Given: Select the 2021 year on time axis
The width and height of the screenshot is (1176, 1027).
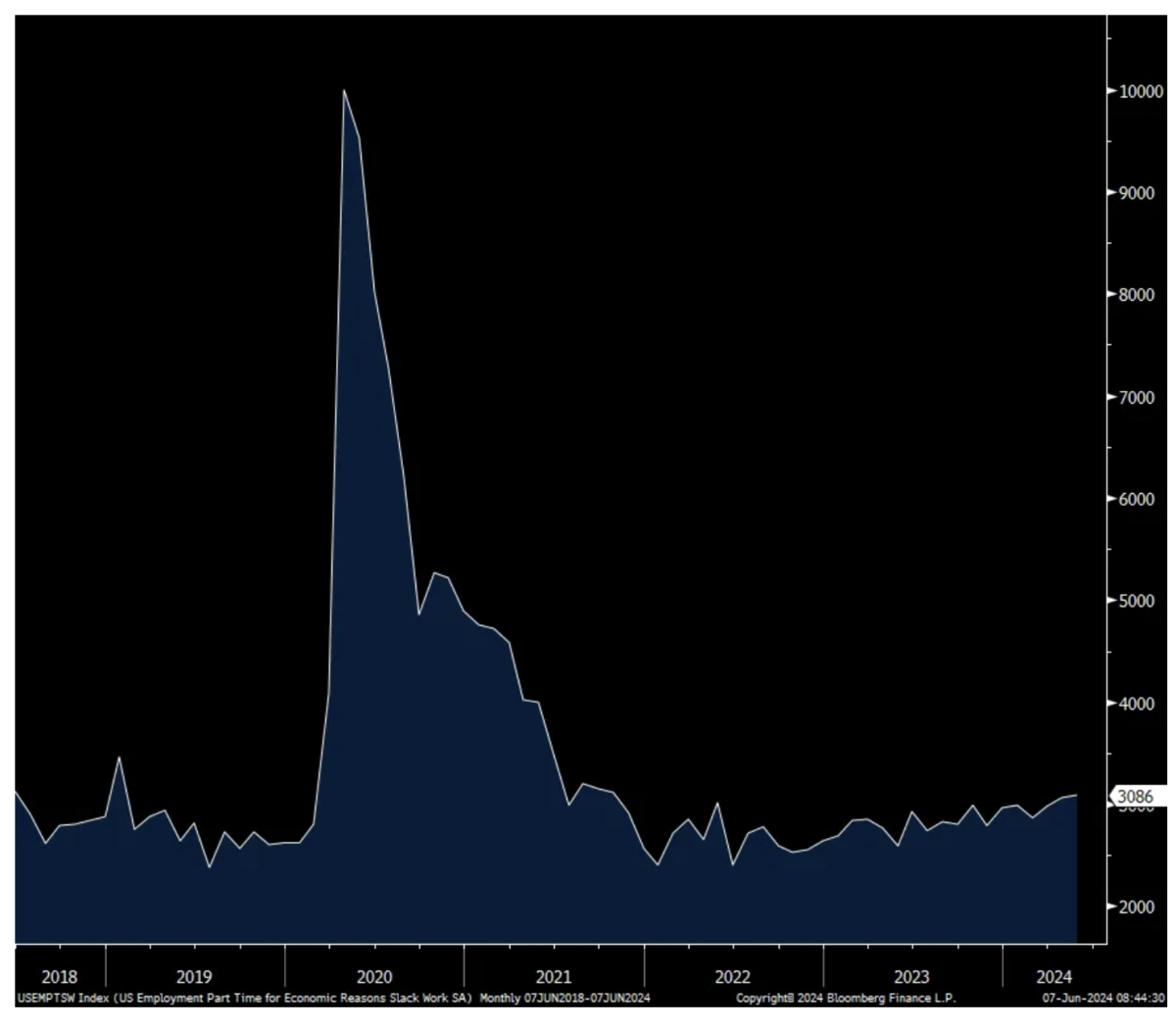Looking at the screenshot, I should coord(554,977).
